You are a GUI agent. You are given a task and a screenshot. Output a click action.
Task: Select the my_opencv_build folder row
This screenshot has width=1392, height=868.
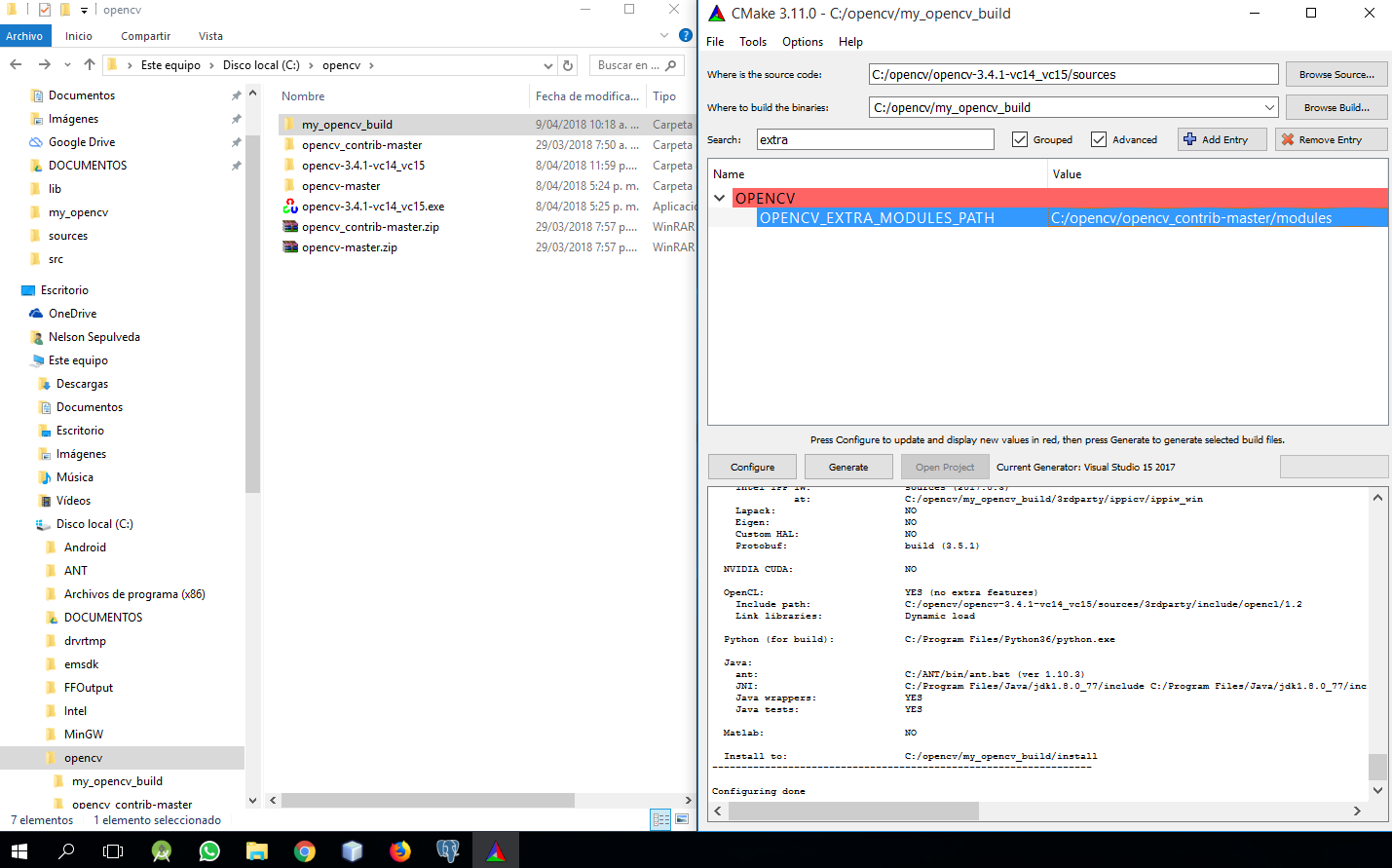click(x=487, y=125)
